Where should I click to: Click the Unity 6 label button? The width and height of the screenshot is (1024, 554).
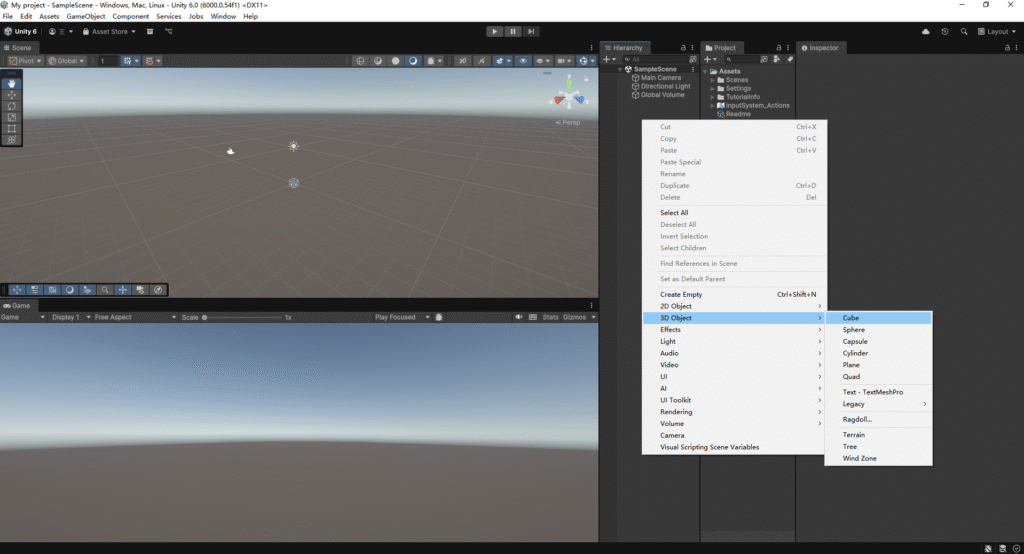point(21,31)
